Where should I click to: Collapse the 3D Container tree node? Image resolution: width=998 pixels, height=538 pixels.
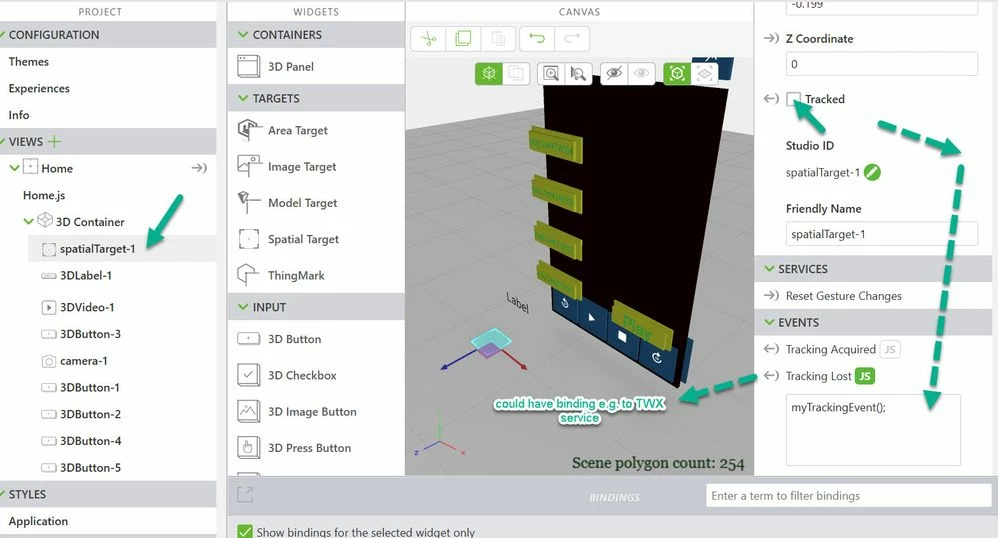[28, 222]
